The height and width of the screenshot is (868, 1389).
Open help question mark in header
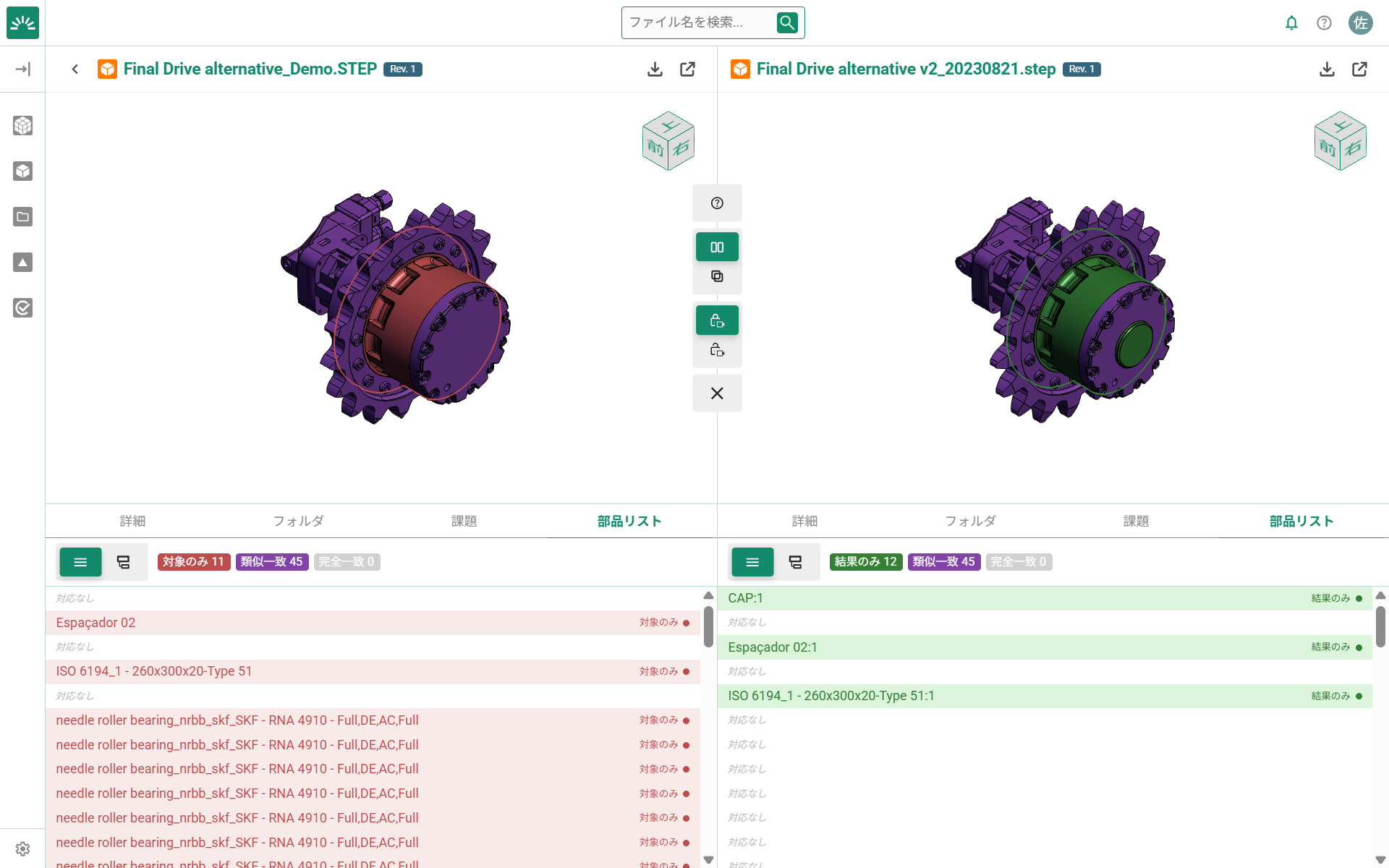[x=1324, y=22]
